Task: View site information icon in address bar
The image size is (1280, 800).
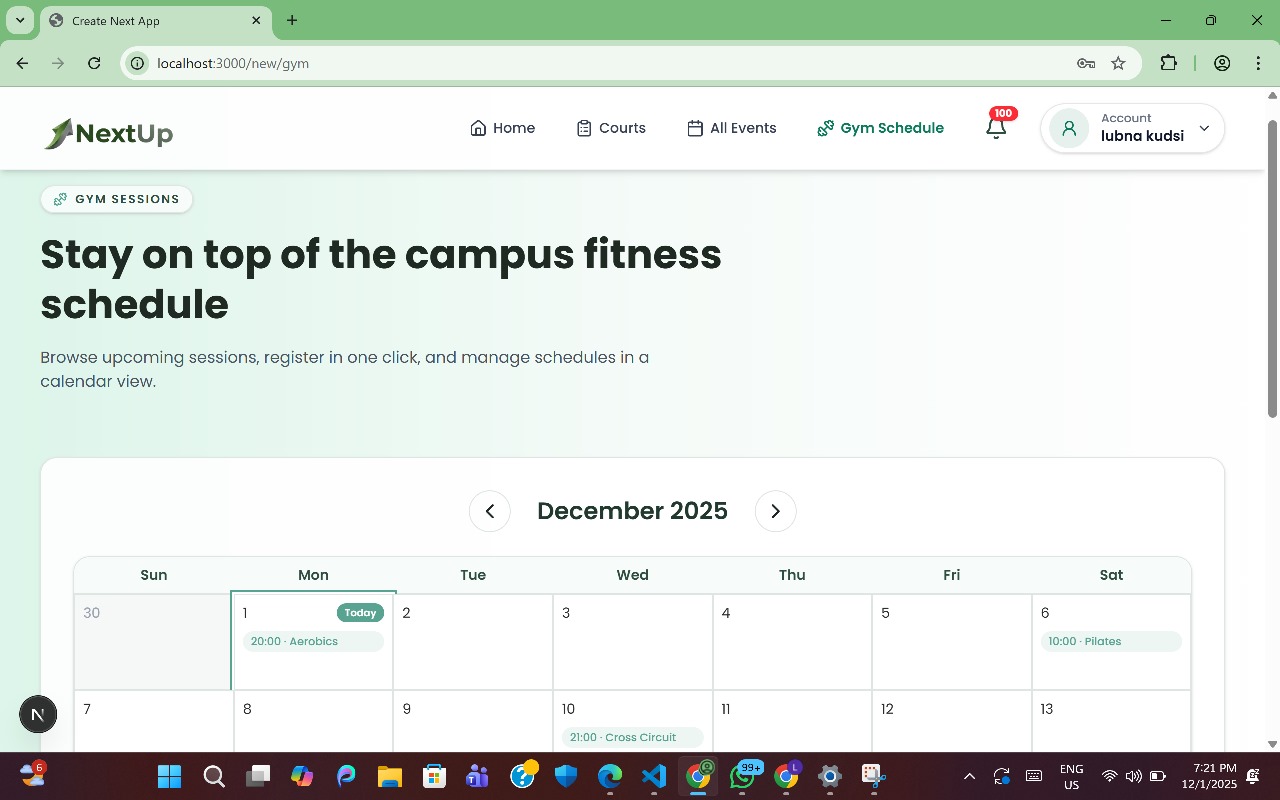Action: tap(138, 63)
